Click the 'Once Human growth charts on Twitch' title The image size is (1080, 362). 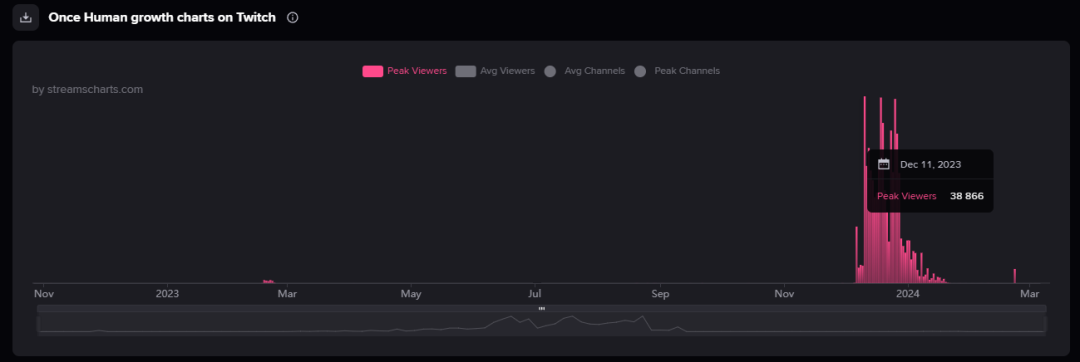tap(163, 18)
